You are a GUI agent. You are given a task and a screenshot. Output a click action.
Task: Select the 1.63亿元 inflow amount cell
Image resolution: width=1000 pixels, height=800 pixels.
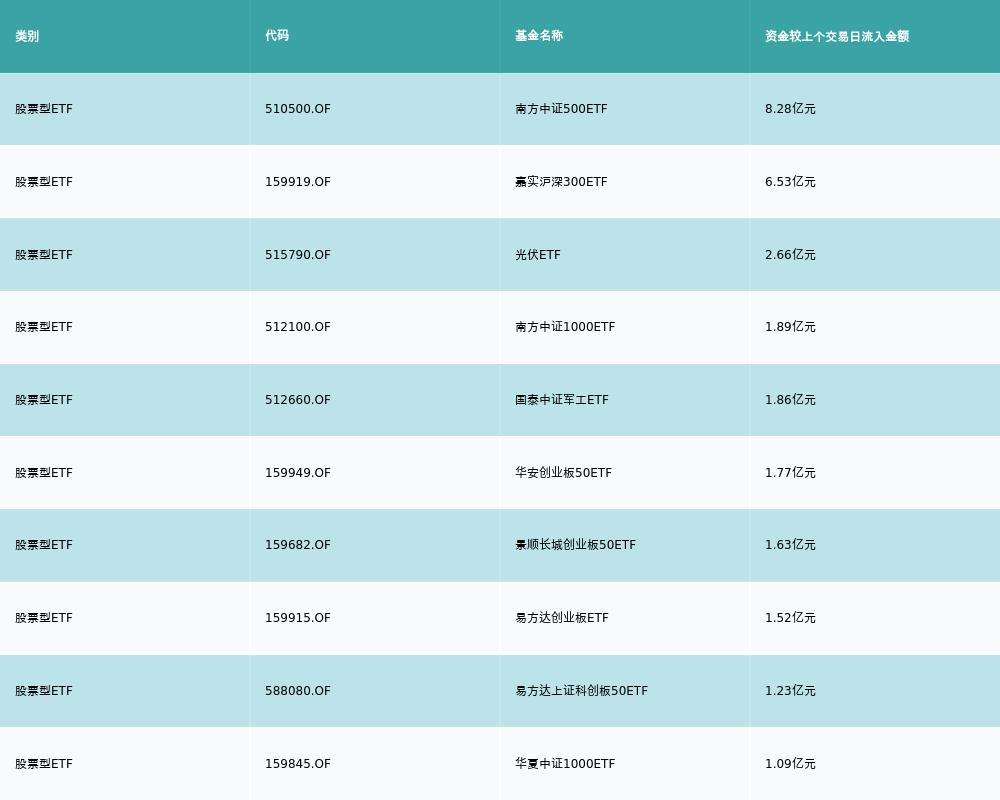tap(790, 545)
